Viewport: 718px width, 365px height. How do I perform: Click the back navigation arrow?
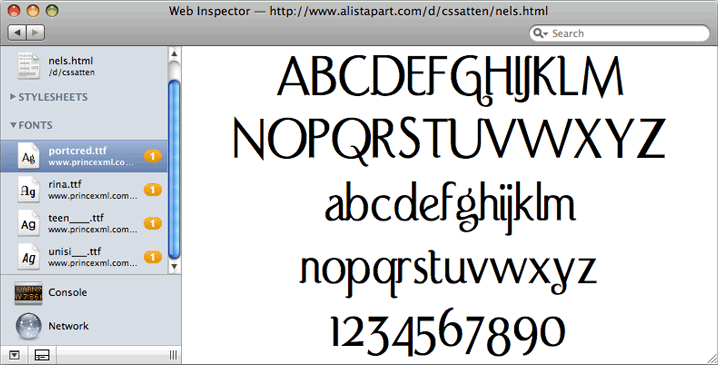(x=17, y=33)
